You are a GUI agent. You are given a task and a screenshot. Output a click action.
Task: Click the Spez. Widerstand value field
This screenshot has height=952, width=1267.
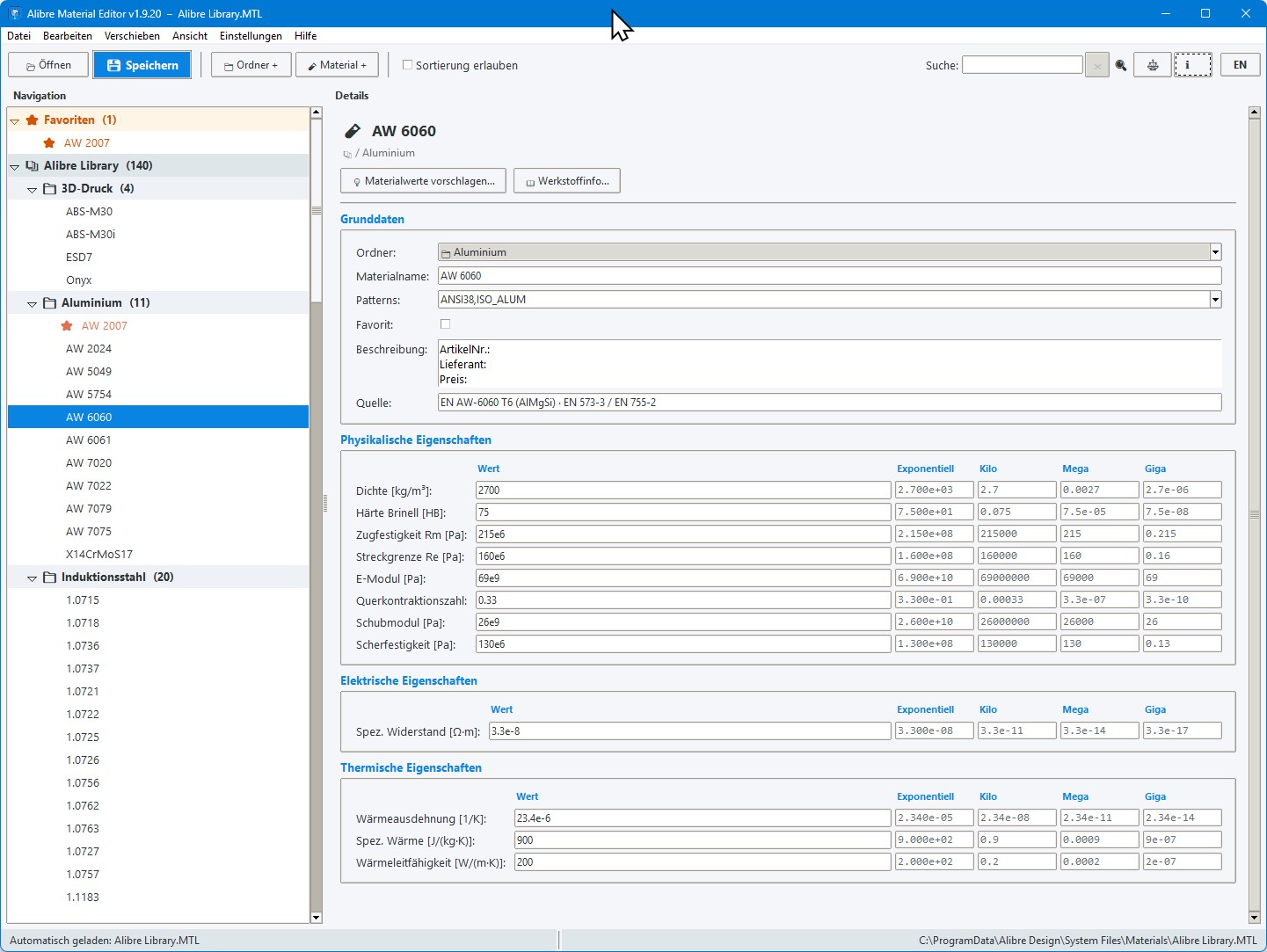689,731
